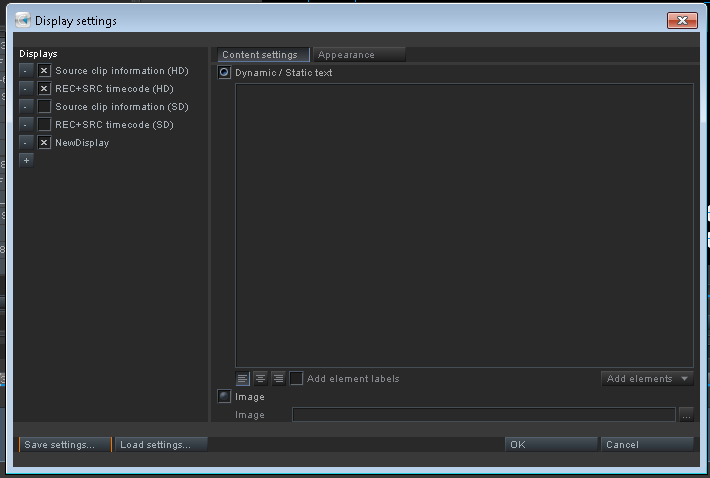Click the Image path input field
Screen dimensions: 710x478
click(484, 415)
